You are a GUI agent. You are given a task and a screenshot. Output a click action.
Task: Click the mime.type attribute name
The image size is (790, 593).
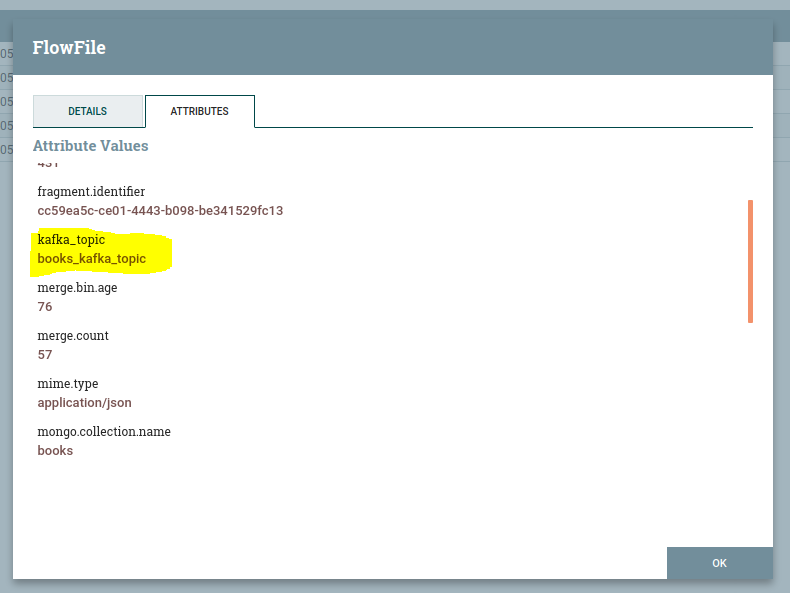click(68, 383)
